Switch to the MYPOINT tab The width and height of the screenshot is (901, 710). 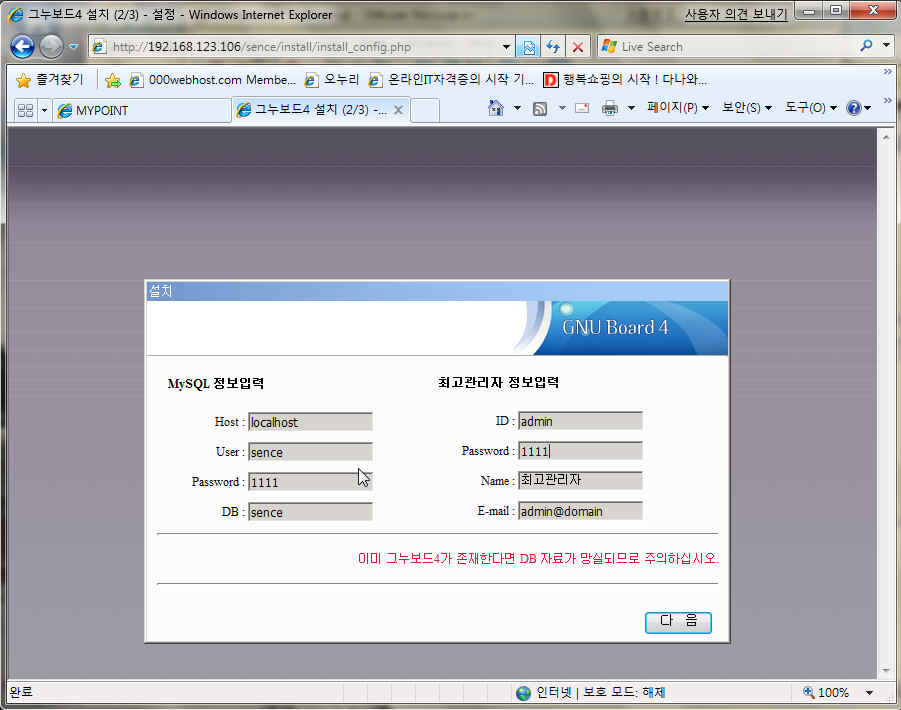pos(142,110)
